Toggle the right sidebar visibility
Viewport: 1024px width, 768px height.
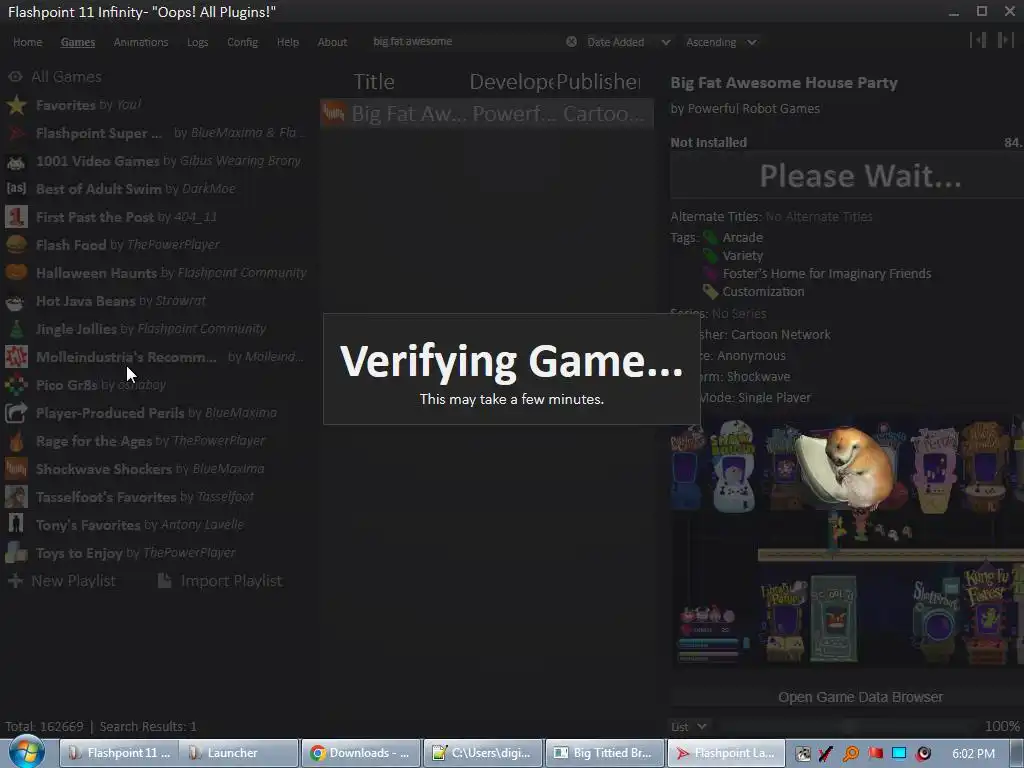tap(1005, 40)
